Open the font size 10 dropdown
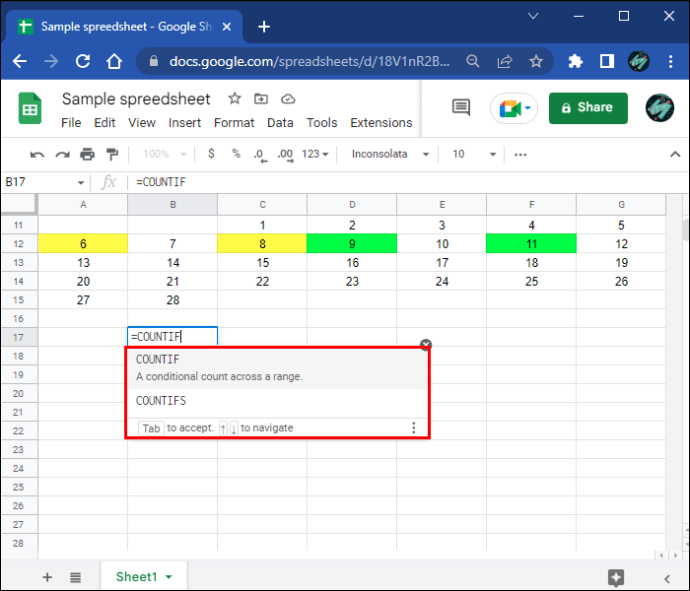Image resolution: width=690 pixels, height=591 pixels. (474, 154)
